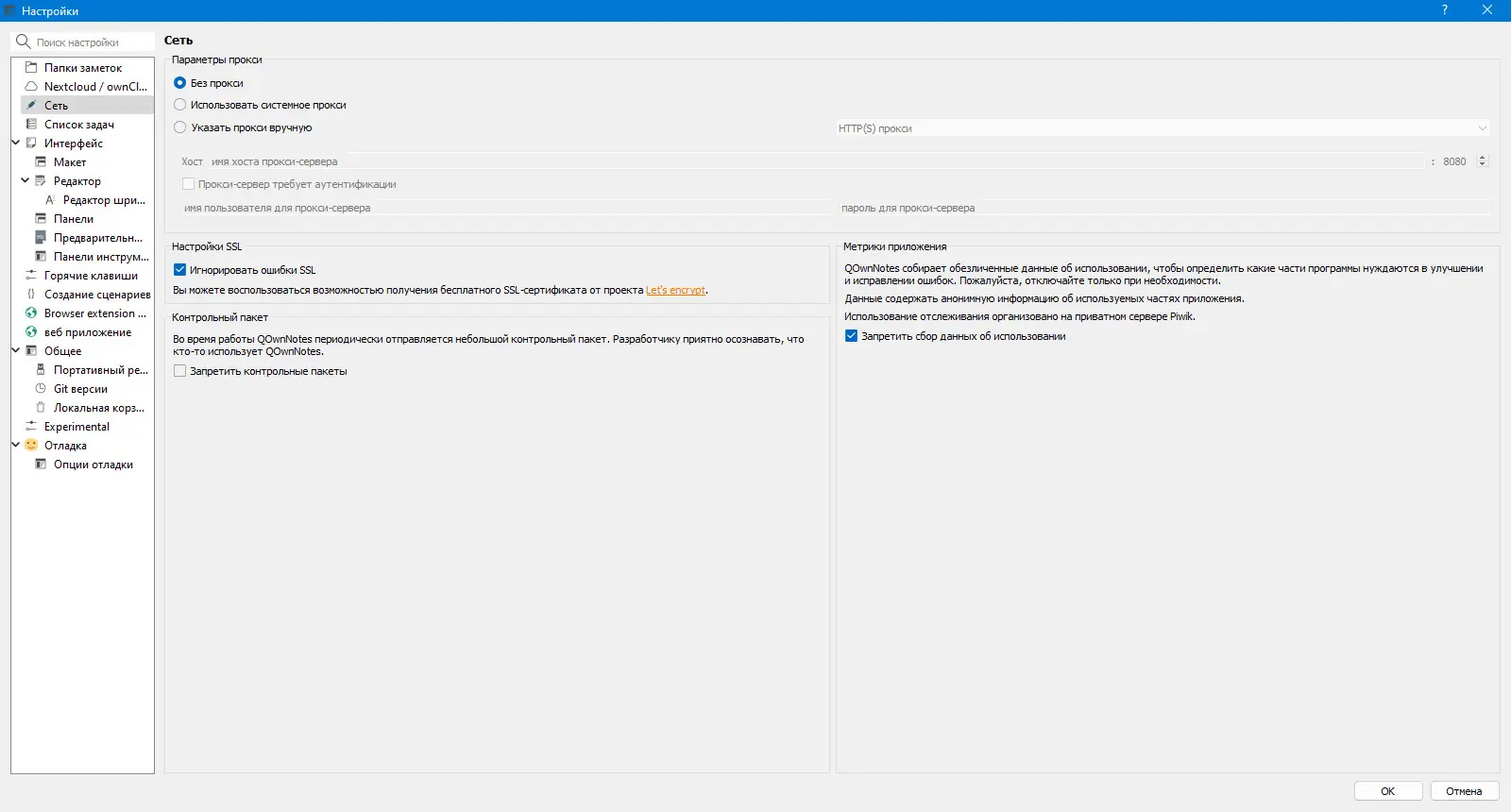Screen dimensions: 1511x812
Task: Click the smiley icon beside Отладка
Action: pyautogui.click(x=31, y=445)
